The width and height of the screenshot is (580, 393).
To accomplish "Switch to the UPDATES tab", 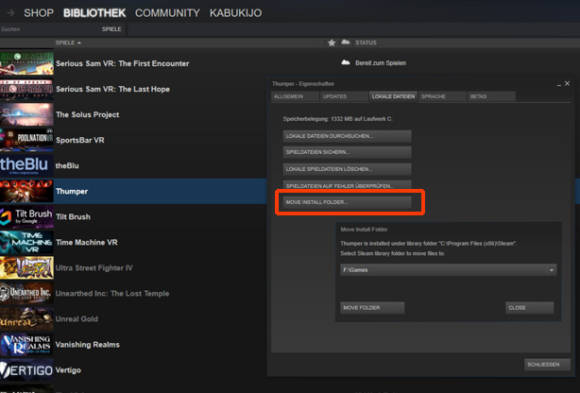I will coord(344,97).
